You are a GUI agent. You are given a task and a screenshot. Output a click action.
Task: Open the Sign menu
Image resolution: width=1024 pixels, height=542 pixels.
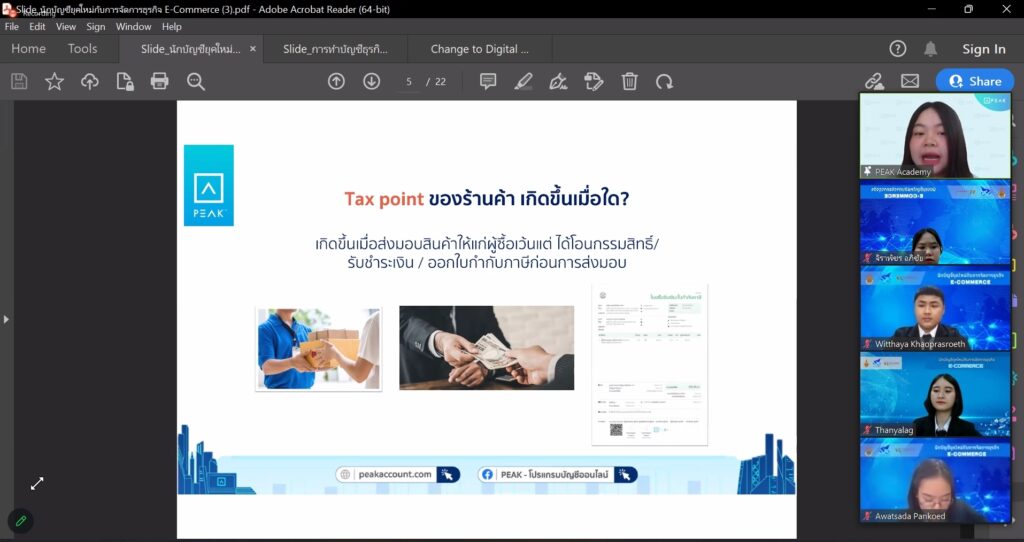click(95, 27)
